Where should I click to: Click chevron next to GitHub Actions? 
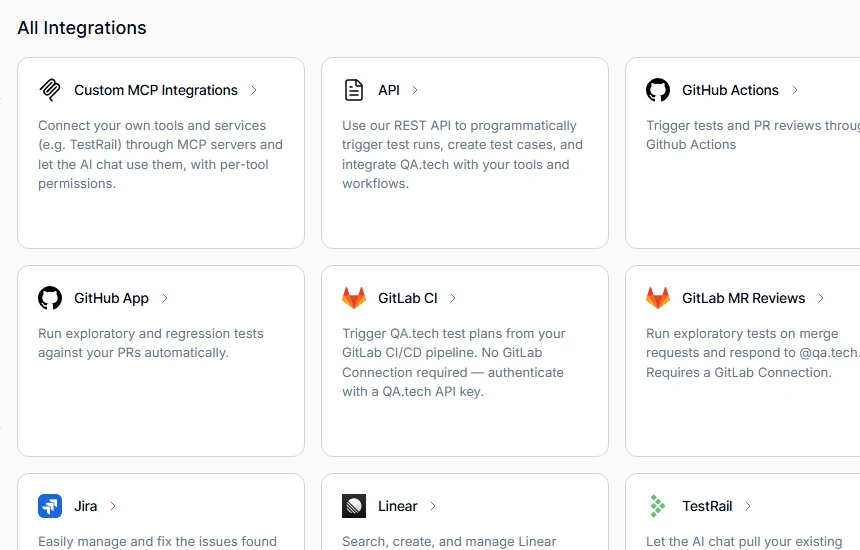click(x=795, y=90)
